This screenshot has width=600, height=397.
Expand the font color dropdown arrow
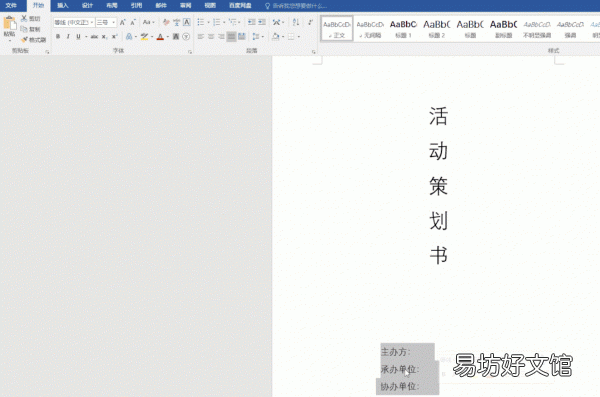click(168, 37)
